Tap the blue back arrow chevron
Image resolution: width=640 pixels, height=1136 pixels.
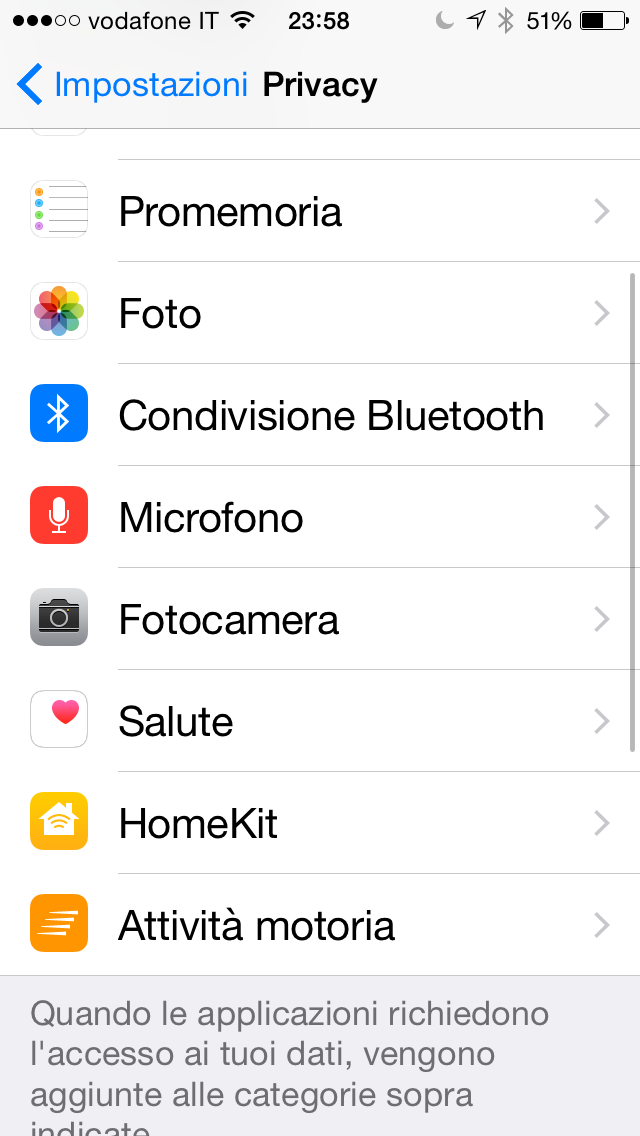coord(30,85)
